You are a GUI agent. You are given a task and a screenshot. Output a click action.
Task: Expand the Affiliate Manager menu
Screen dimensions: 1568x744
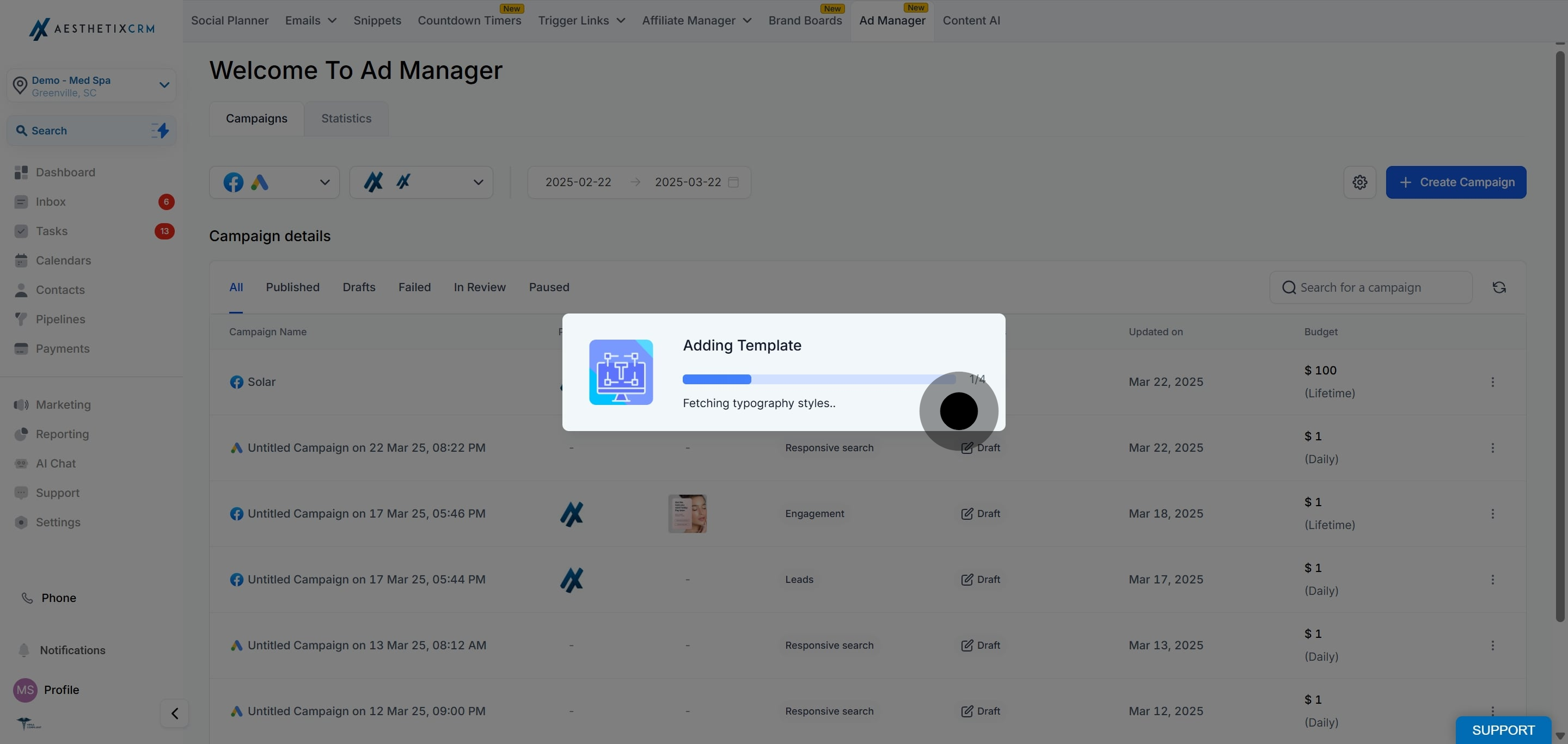(696, 21)
